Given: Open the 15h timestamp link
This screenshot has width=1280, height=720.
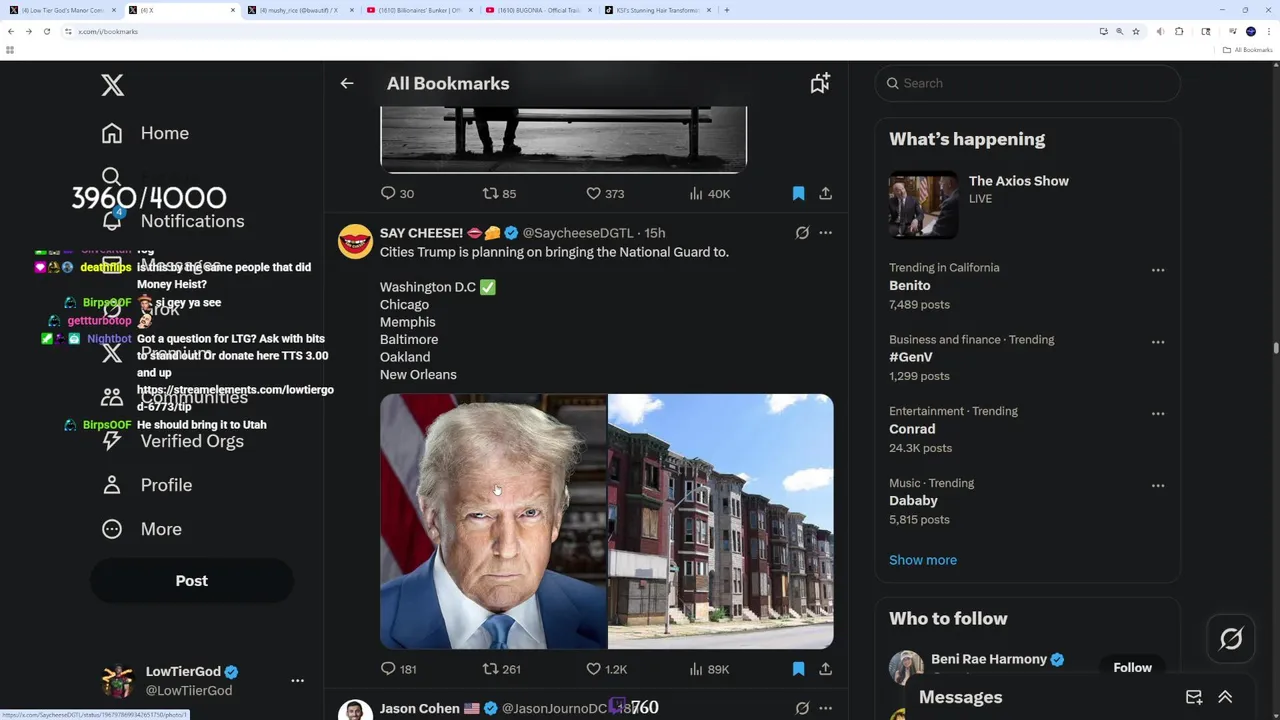Looking at the screenshot, I should [x=655, y=233].
